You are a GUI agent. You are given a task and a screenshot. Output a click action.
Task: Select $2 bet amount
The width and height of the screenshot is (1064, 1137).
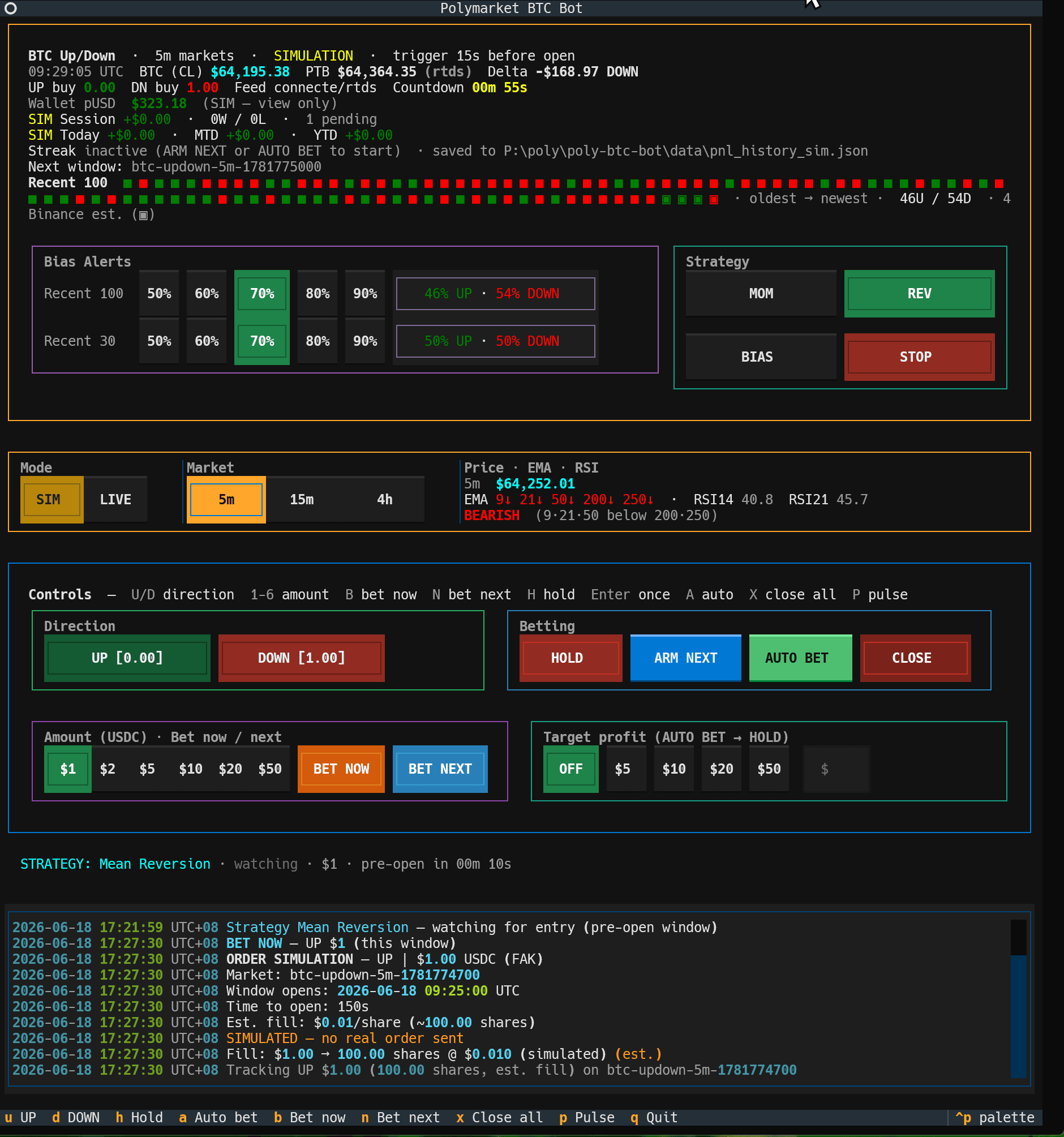[x=108, y=769]
